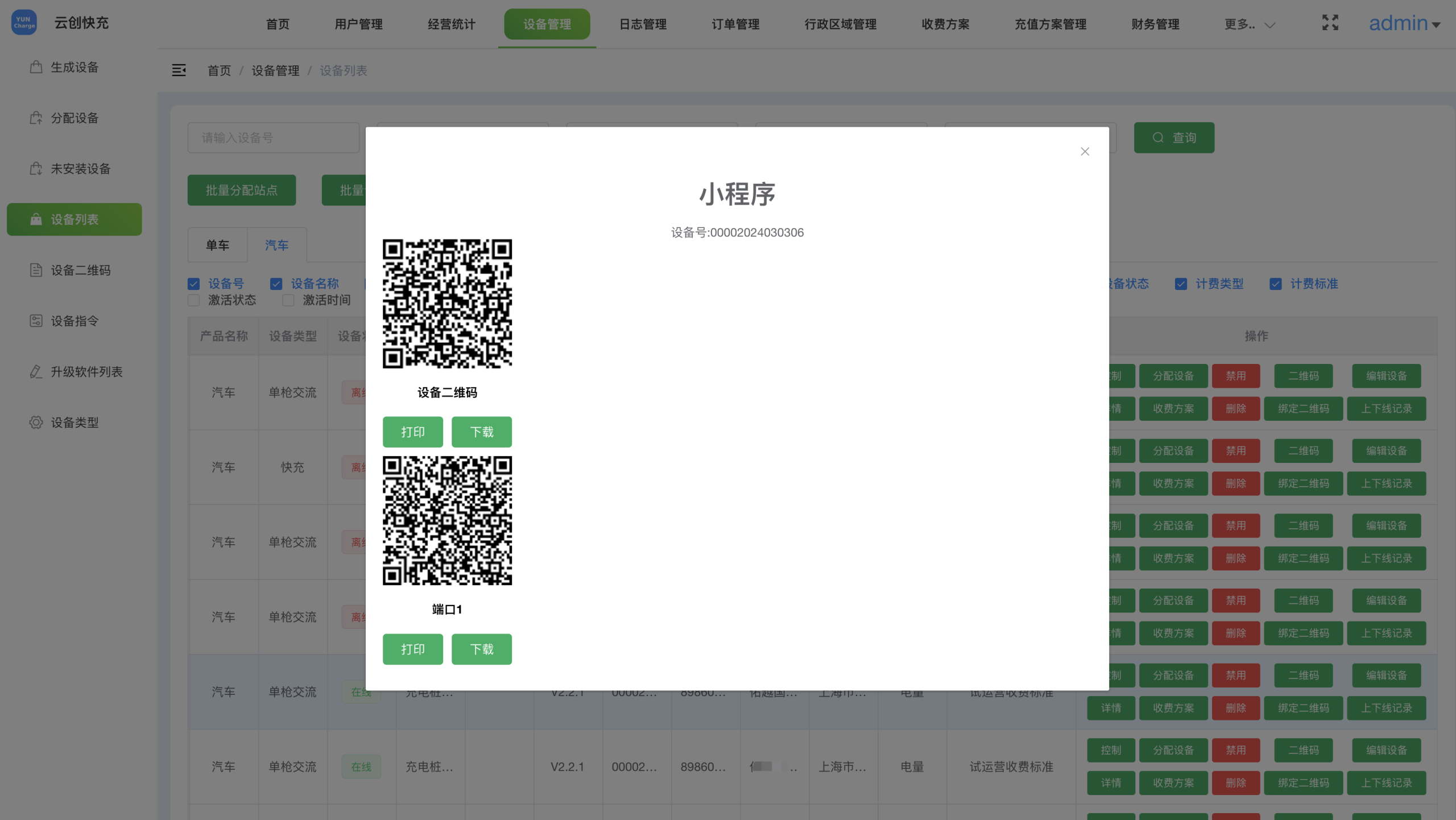The image size is (1456, 820).
Task: Uncheck the 计费类型 column checkbox
Action: click(1181, 284)
